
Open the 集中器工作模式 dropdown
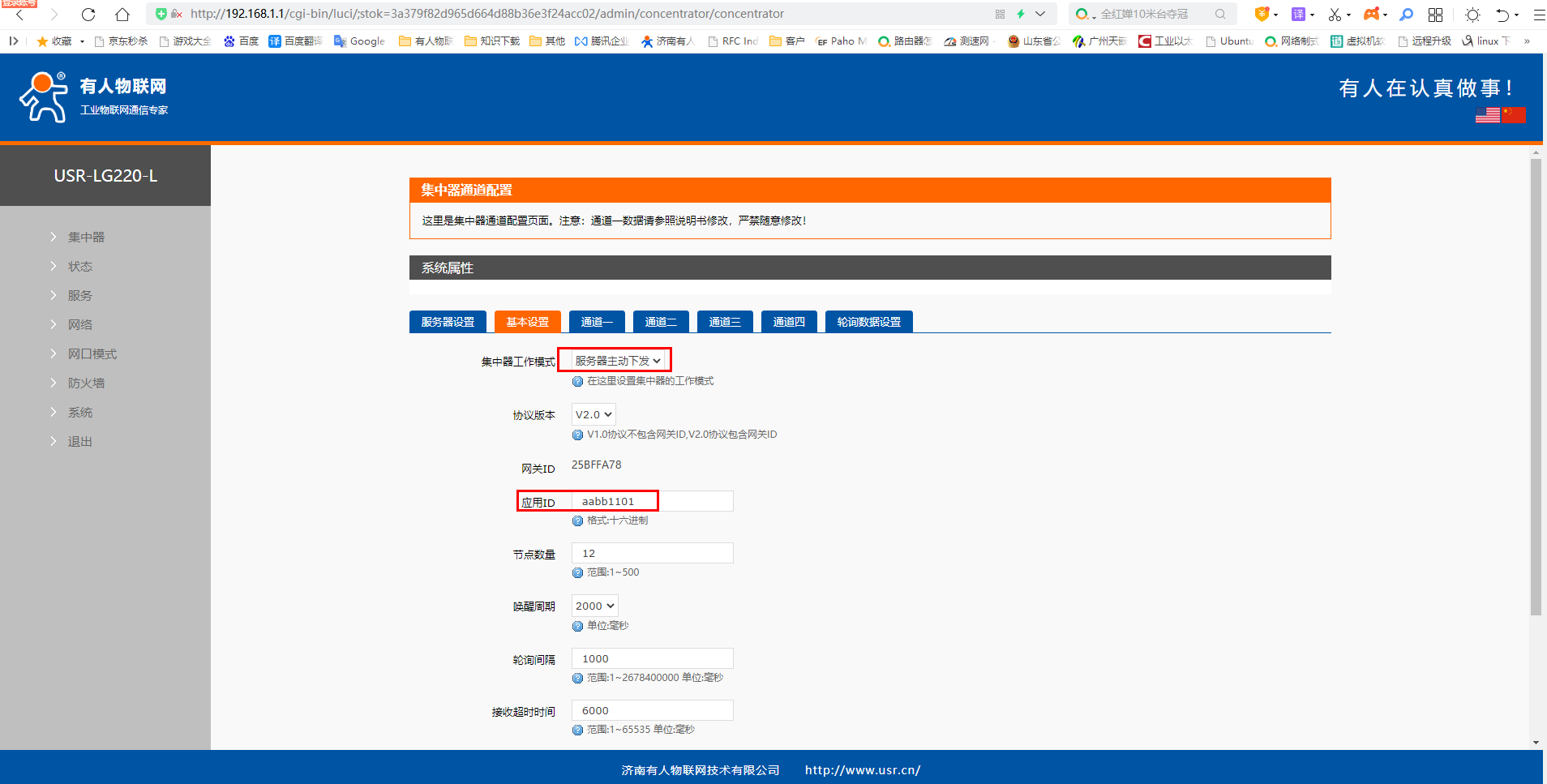pyautogui.click(x=618, y=361)
